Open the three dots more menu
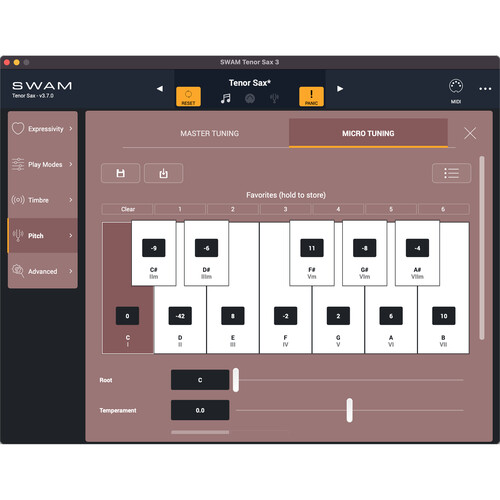 (x=485, y=89)
